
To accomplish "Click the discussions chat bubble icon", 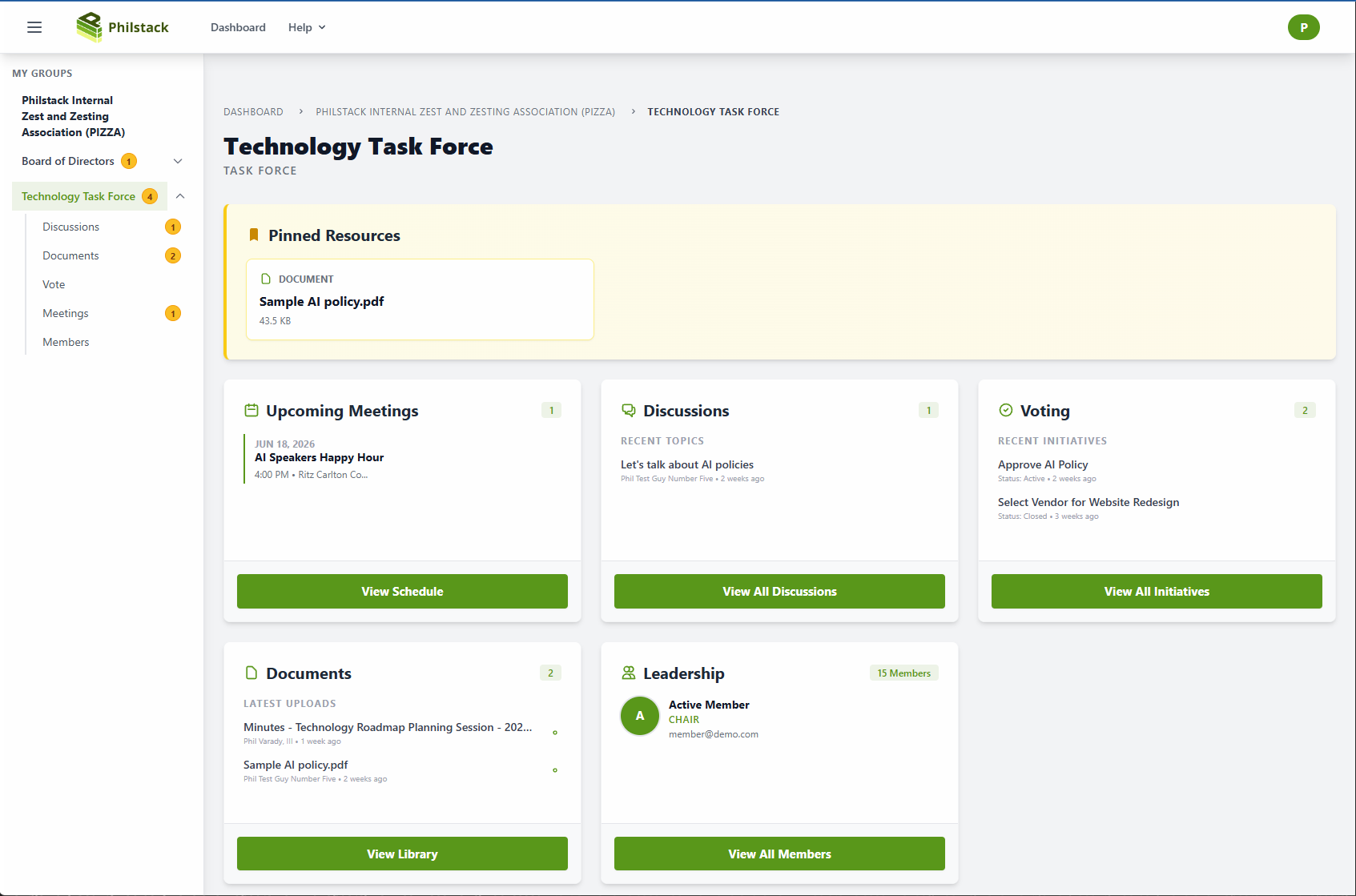I will click(629, 409).
